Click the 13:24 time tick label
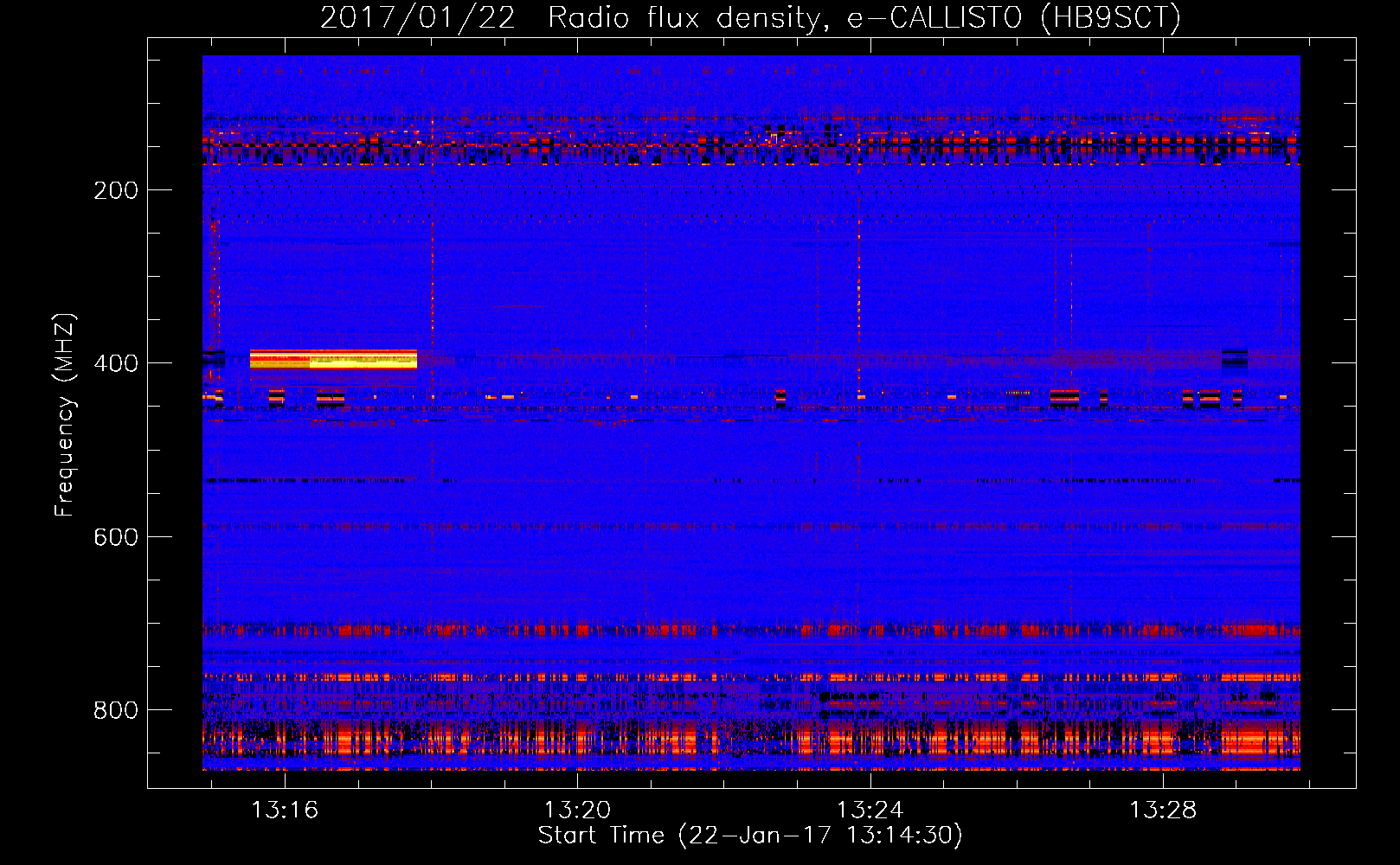 870,810
